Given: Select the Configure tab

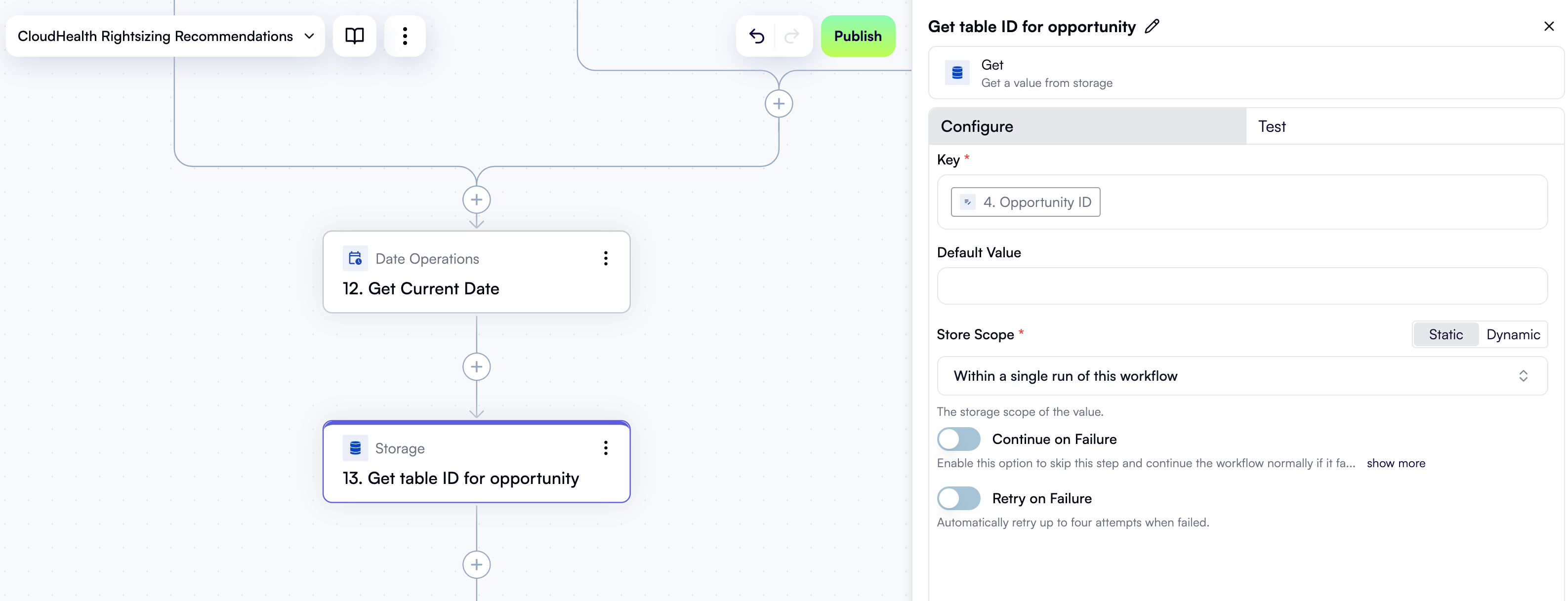Looking at the screenshot, I should 976,126.
